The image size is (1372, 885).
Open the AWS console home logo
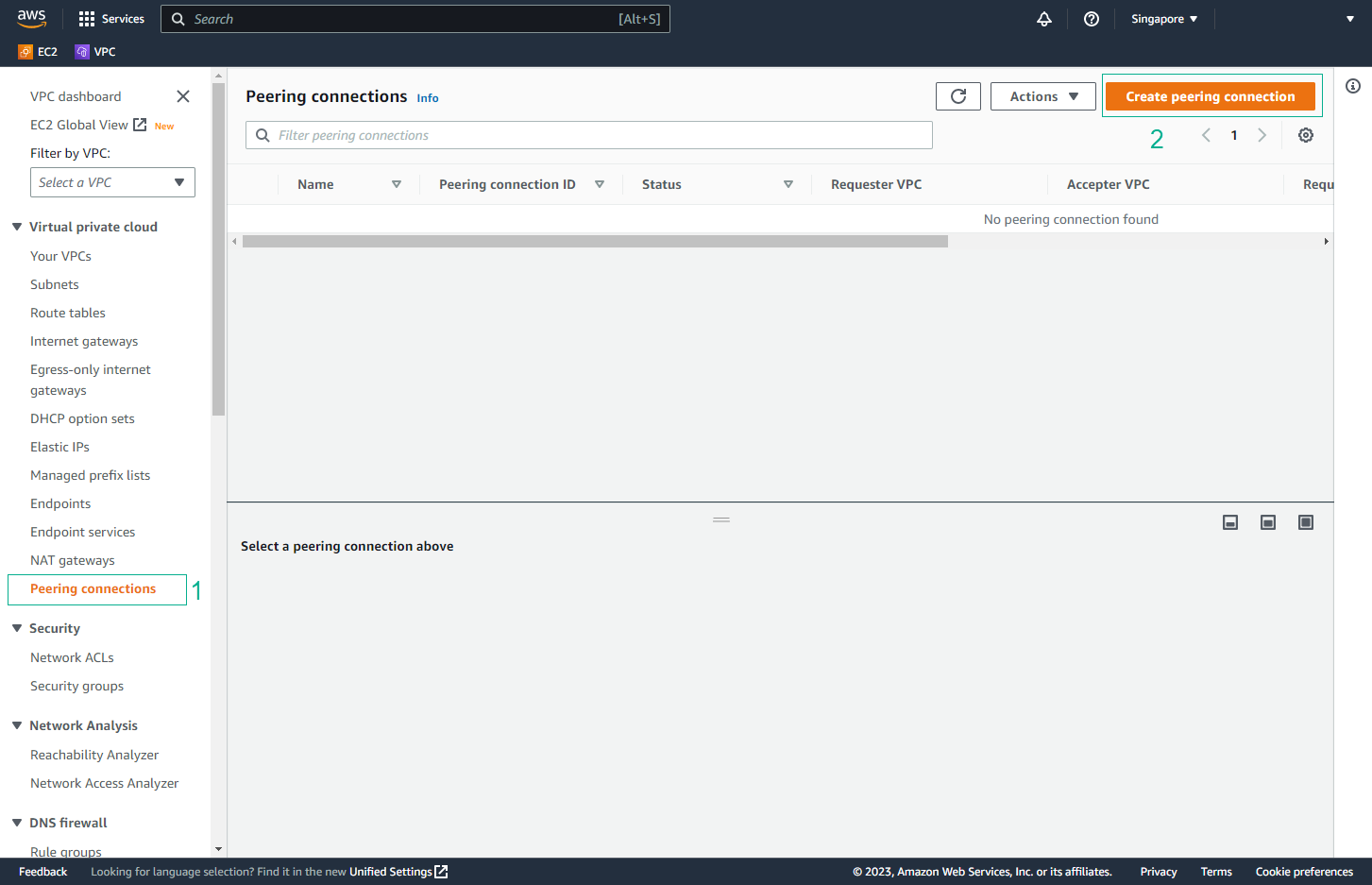point(31,19)
